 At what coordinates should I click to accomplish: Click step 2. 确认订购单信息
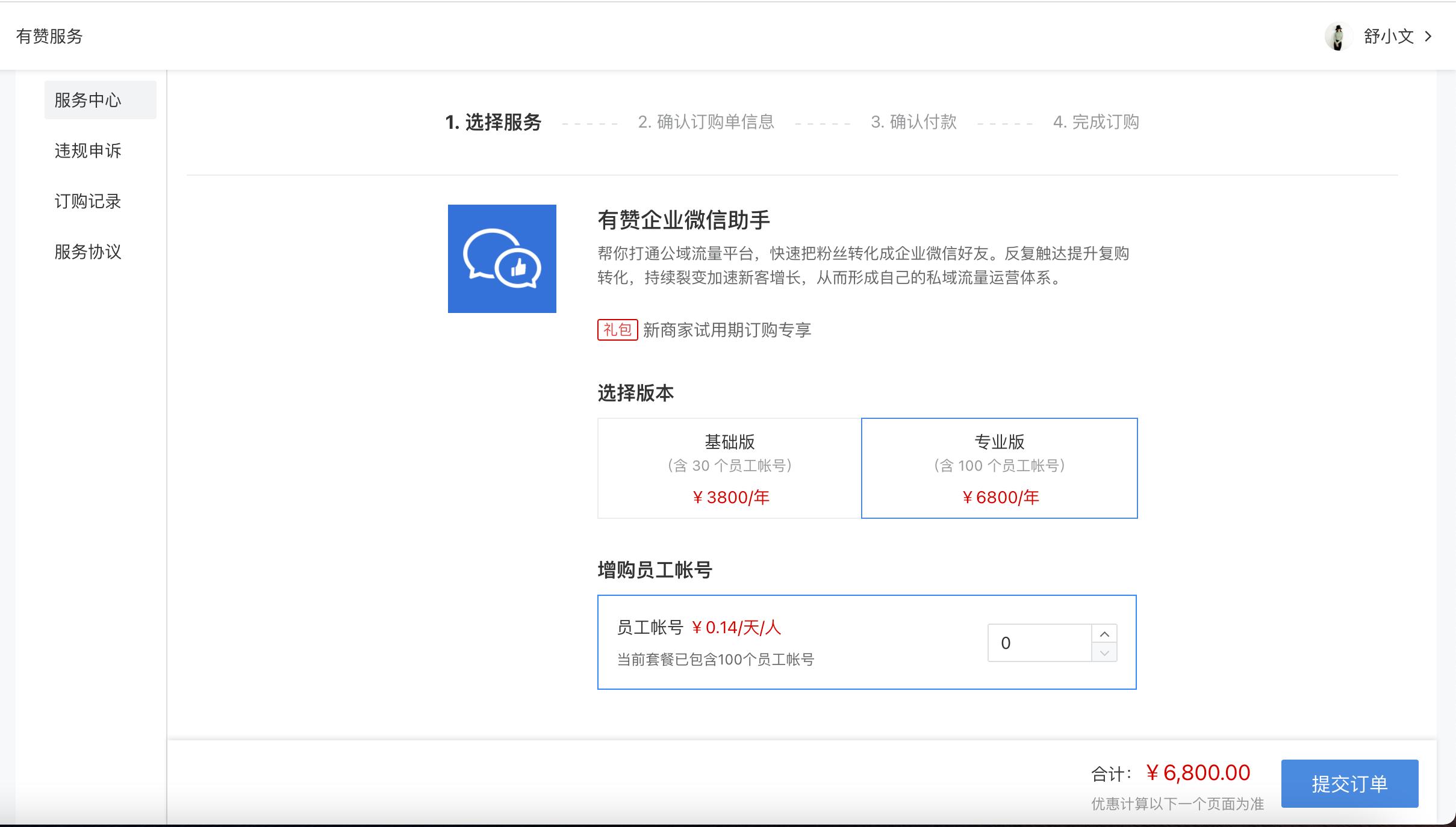click(706, 122)
